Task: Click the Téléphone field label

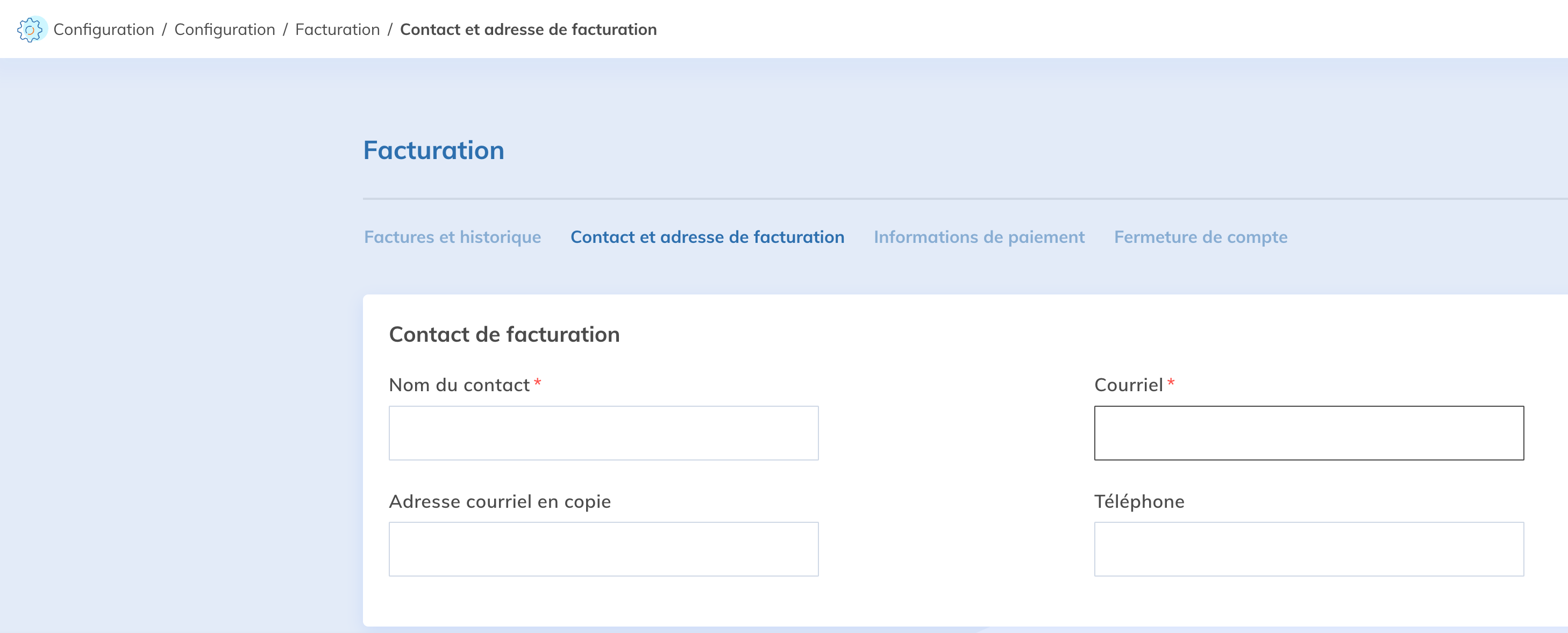Action: 1139,501
